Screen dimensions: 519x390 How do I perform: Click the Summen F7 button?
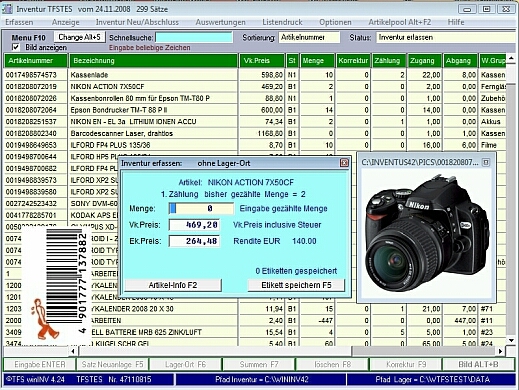coord(259,364)
